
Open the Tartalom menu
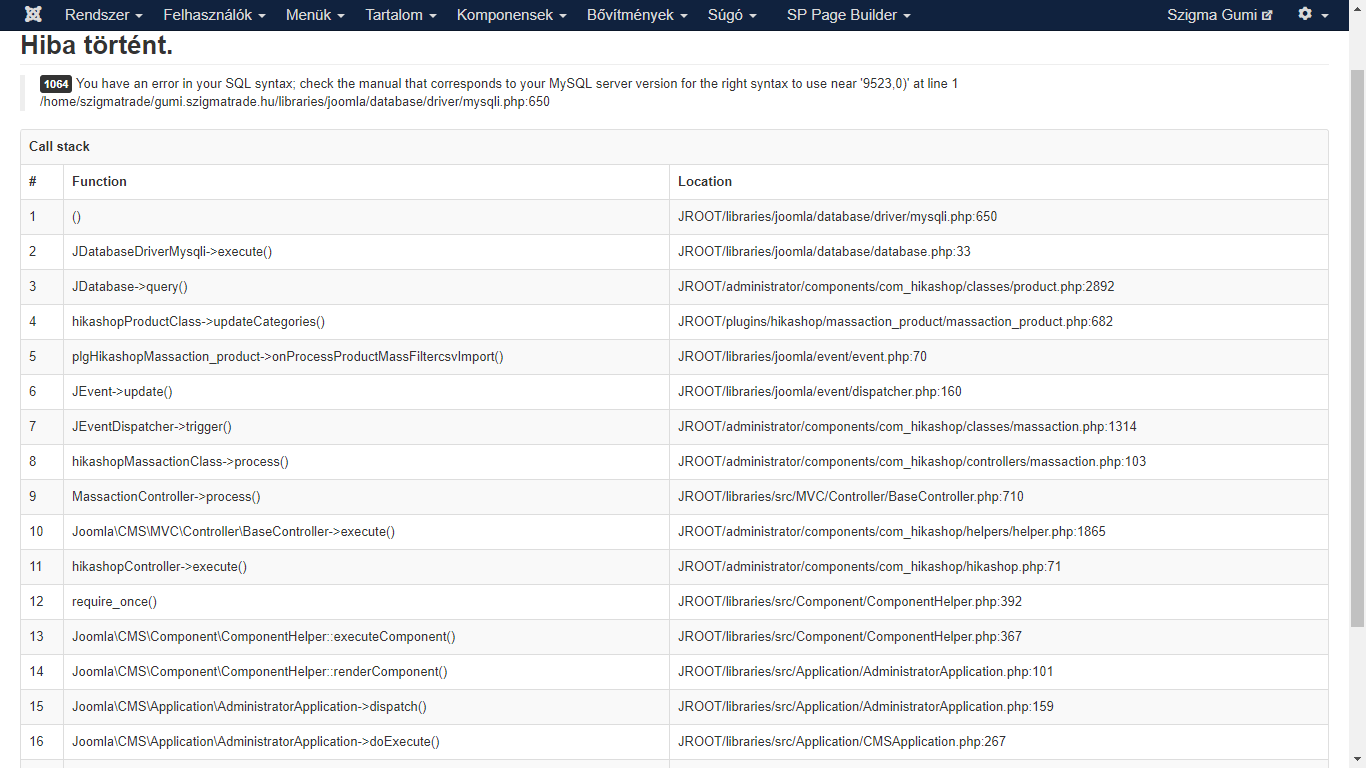pos(401,15)
